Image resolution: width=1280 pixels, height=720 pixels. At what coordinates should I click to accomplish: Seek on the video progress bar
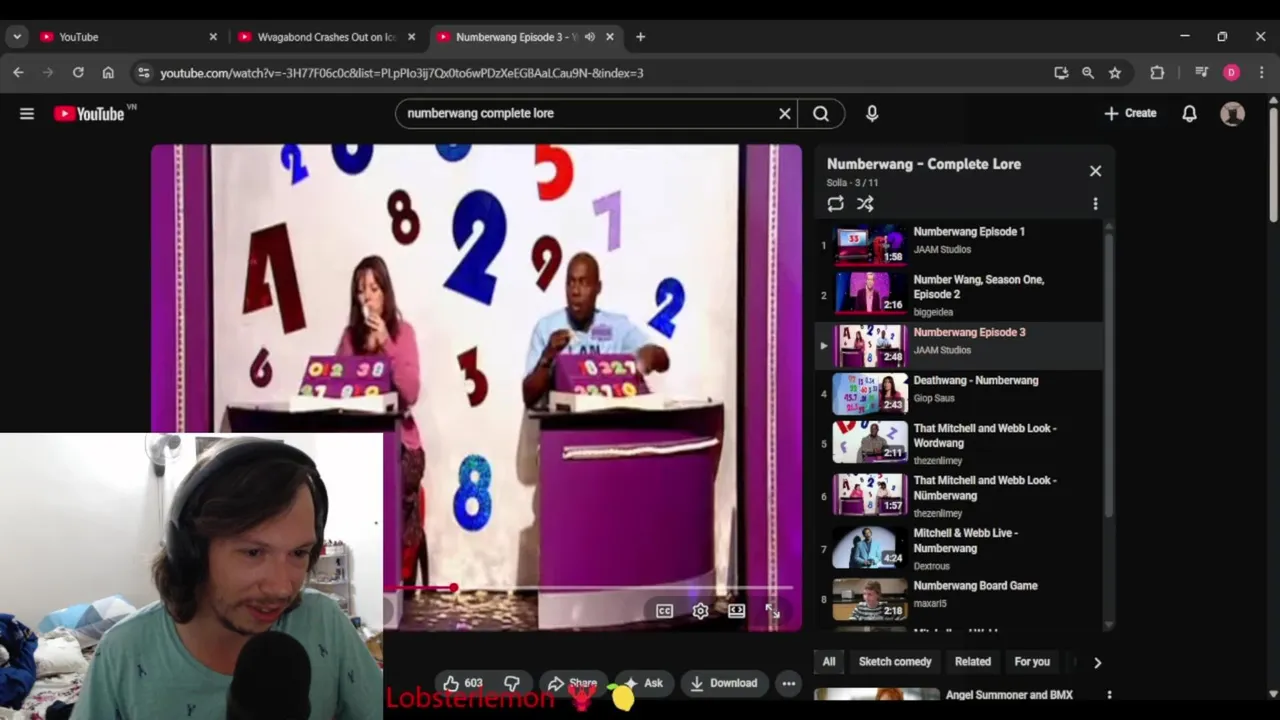(x=590, y=588)
